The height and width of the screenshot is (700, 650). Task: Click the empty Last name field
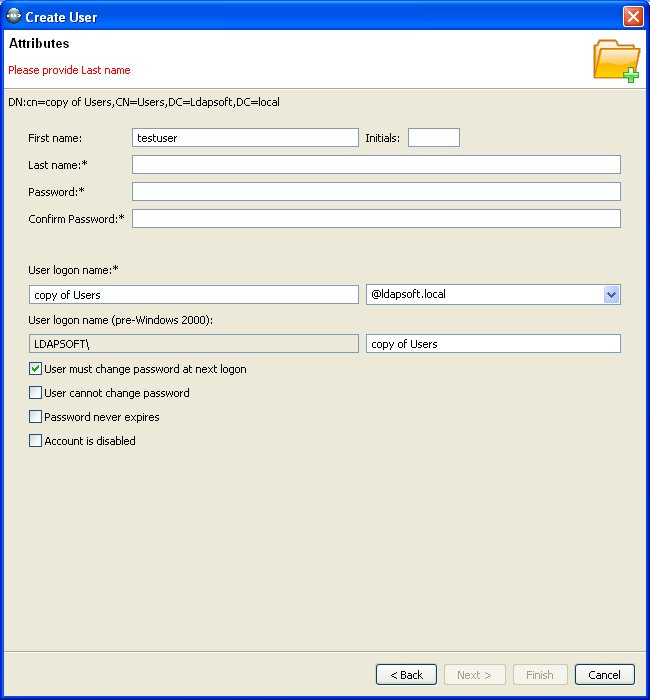376,165
